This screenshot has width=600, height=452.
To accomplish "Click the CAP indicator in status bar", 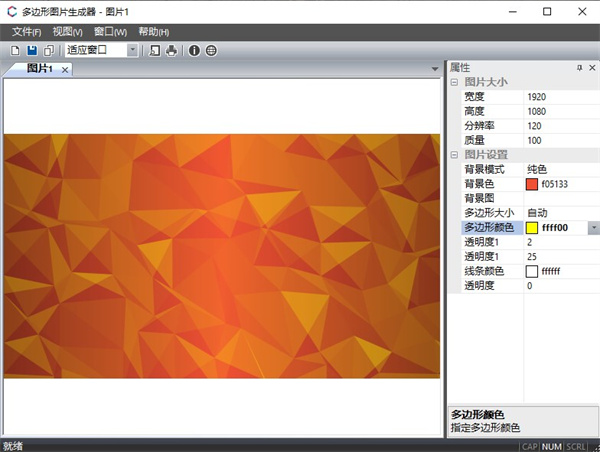I will [530, 447].
